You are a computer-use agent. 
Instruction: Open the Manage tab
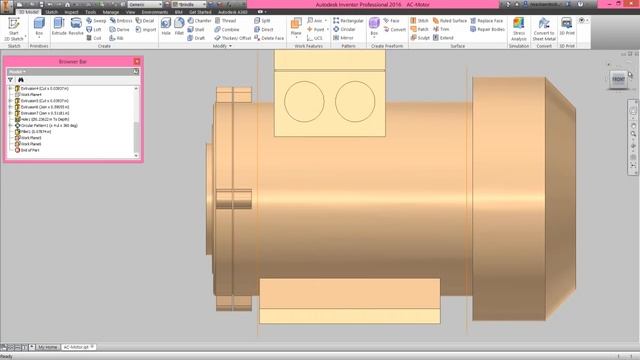tap(111, 12)
